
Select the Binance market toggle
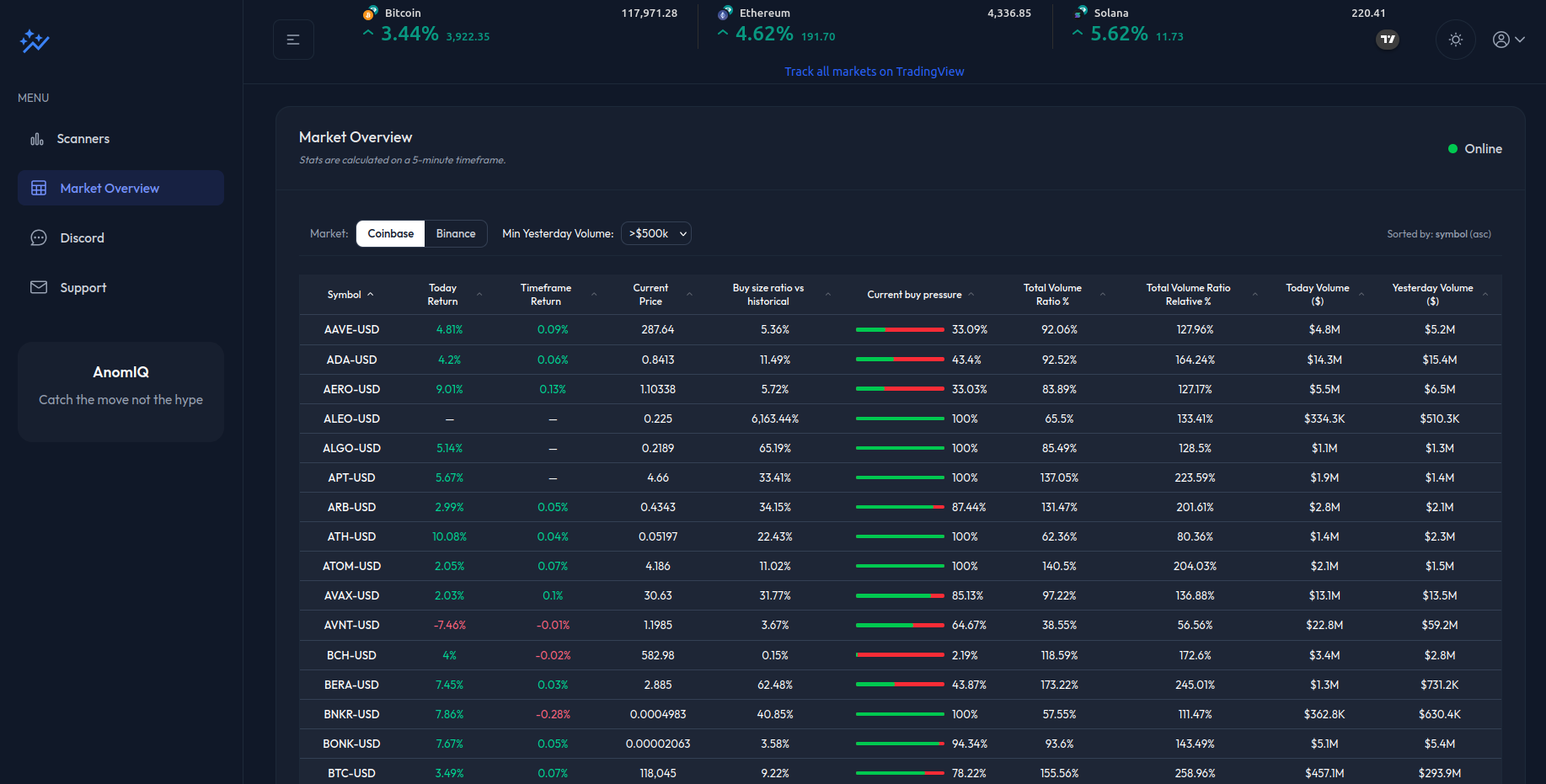[x=456, y=234]
